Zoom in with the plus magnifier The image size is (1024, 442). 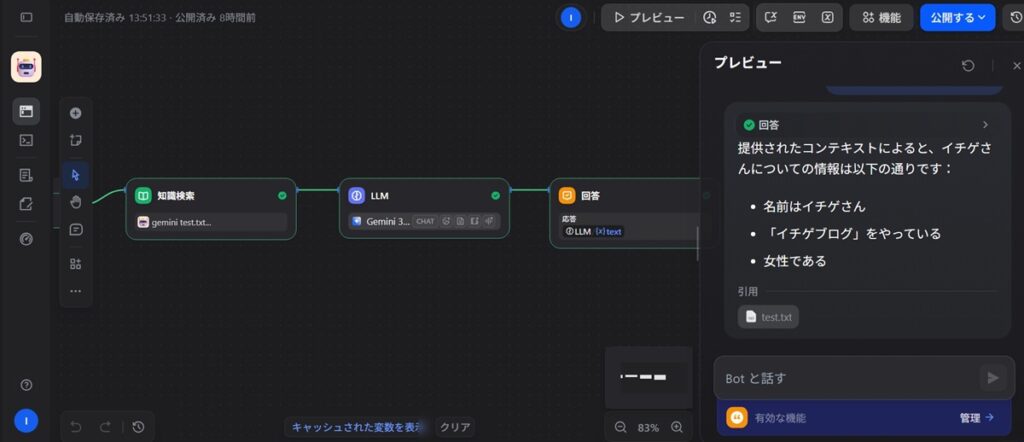pyautogui.click(x=677, y=428)
